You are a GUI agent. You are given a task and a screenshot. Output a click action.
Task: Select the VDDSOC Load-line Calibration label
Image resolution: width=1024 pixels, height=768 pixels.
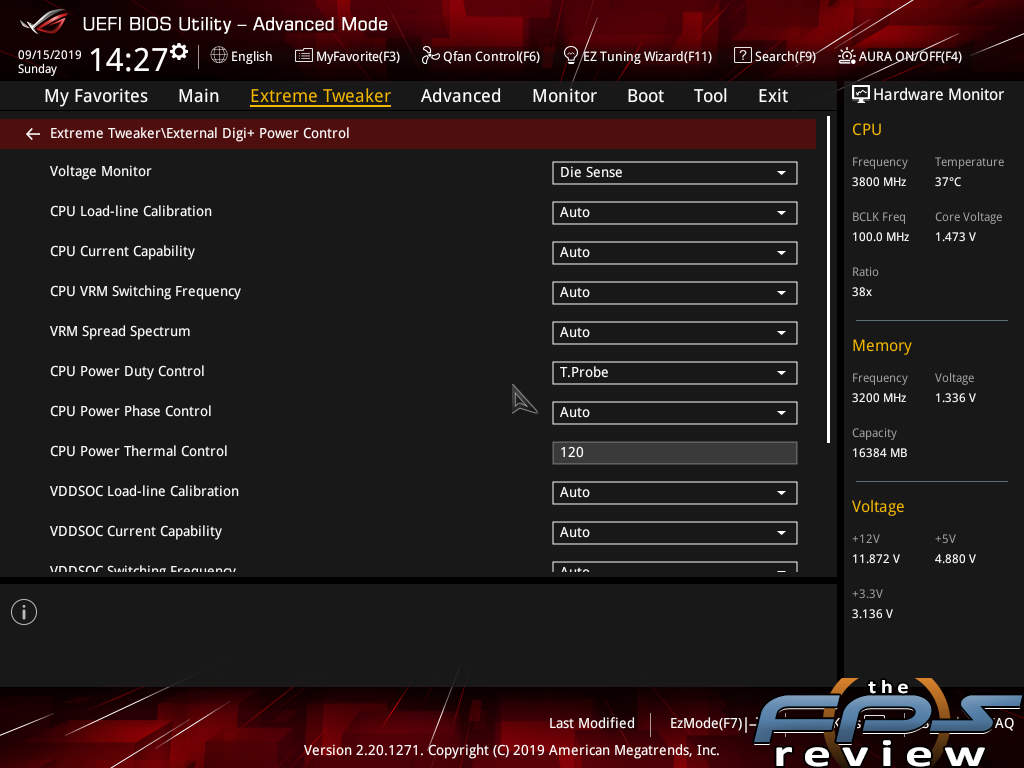(x=144, y=491)
